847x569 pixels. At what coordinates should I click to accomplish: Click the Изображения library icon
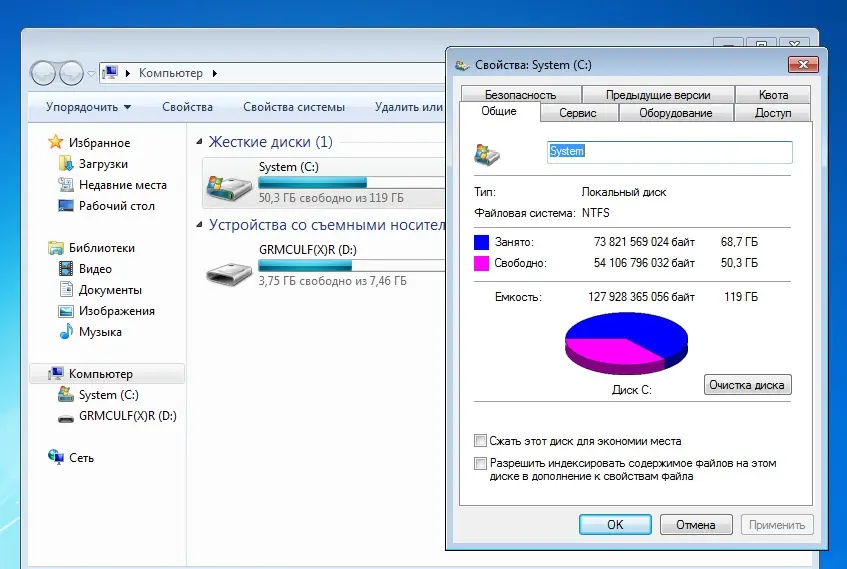66,311
